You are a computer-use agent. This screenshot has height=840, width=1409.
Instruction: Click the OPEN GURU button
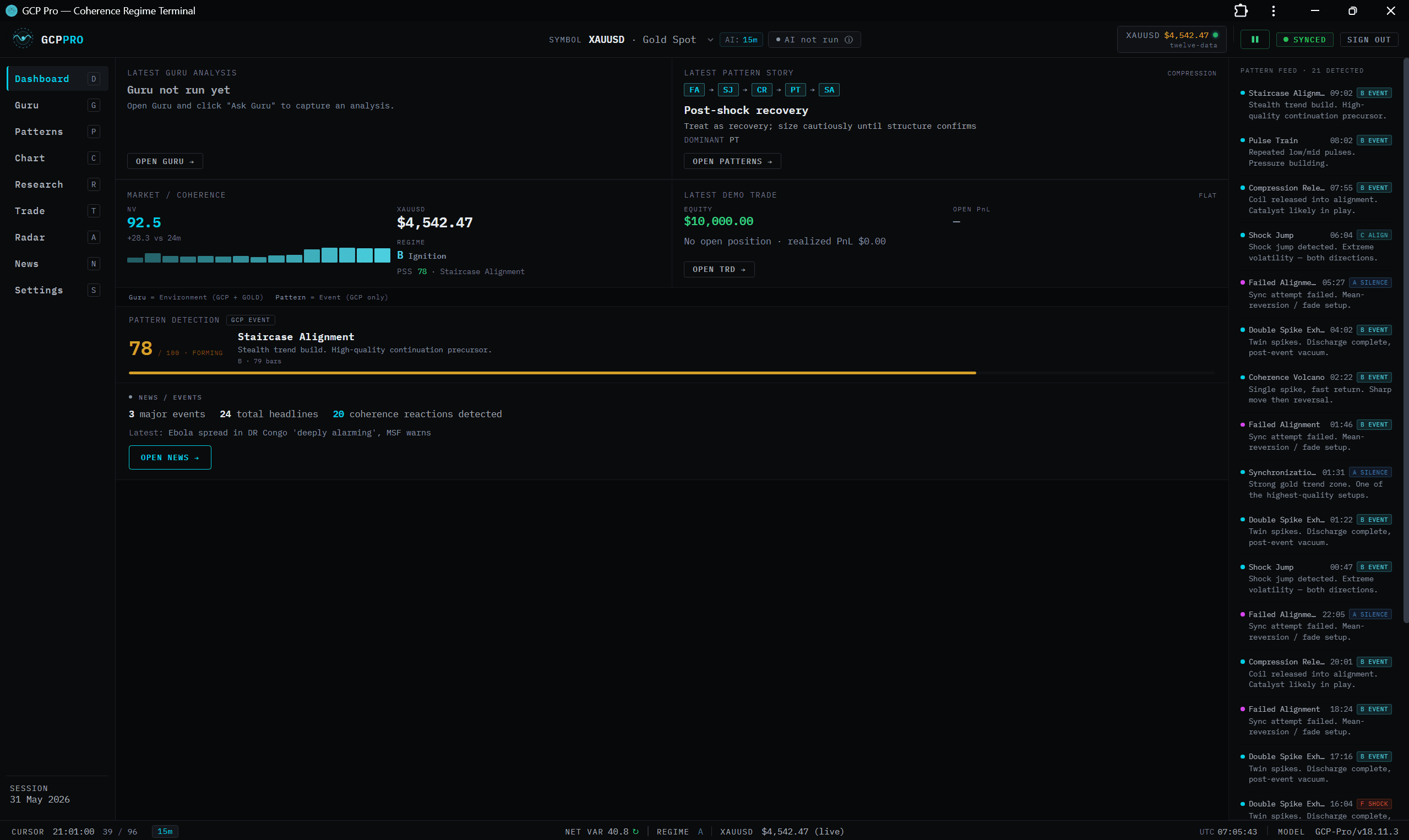(165, 161)
